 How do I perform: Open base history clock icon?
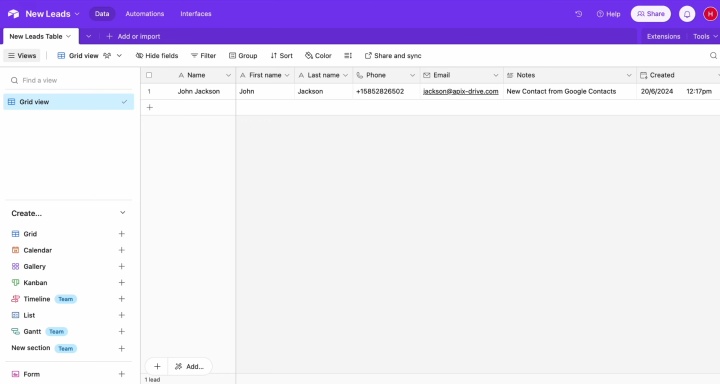[x=579, y=14]
